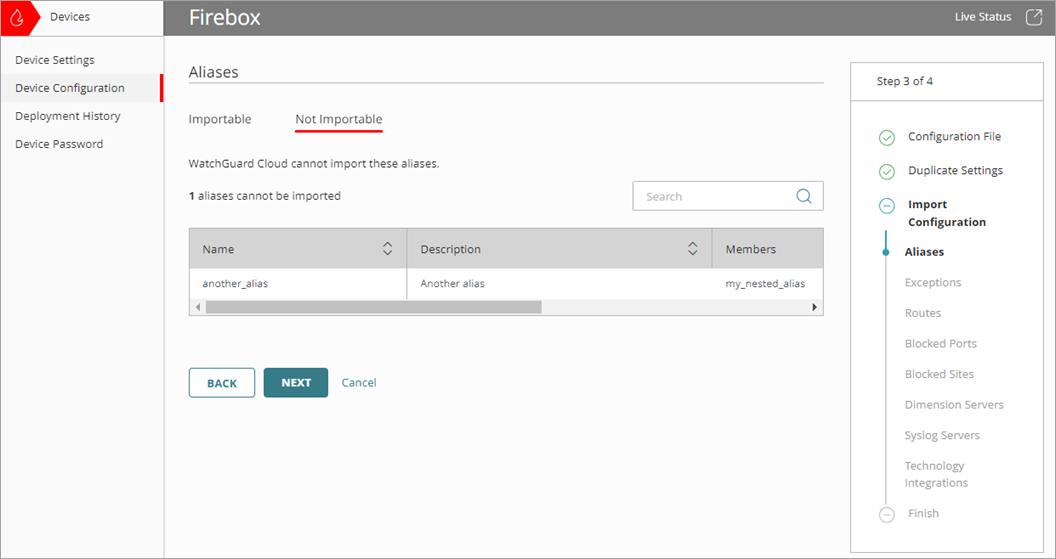Screen dimensions: 1056x559
Task: Click the Routes substep in wizard
Action: [923, 313]
